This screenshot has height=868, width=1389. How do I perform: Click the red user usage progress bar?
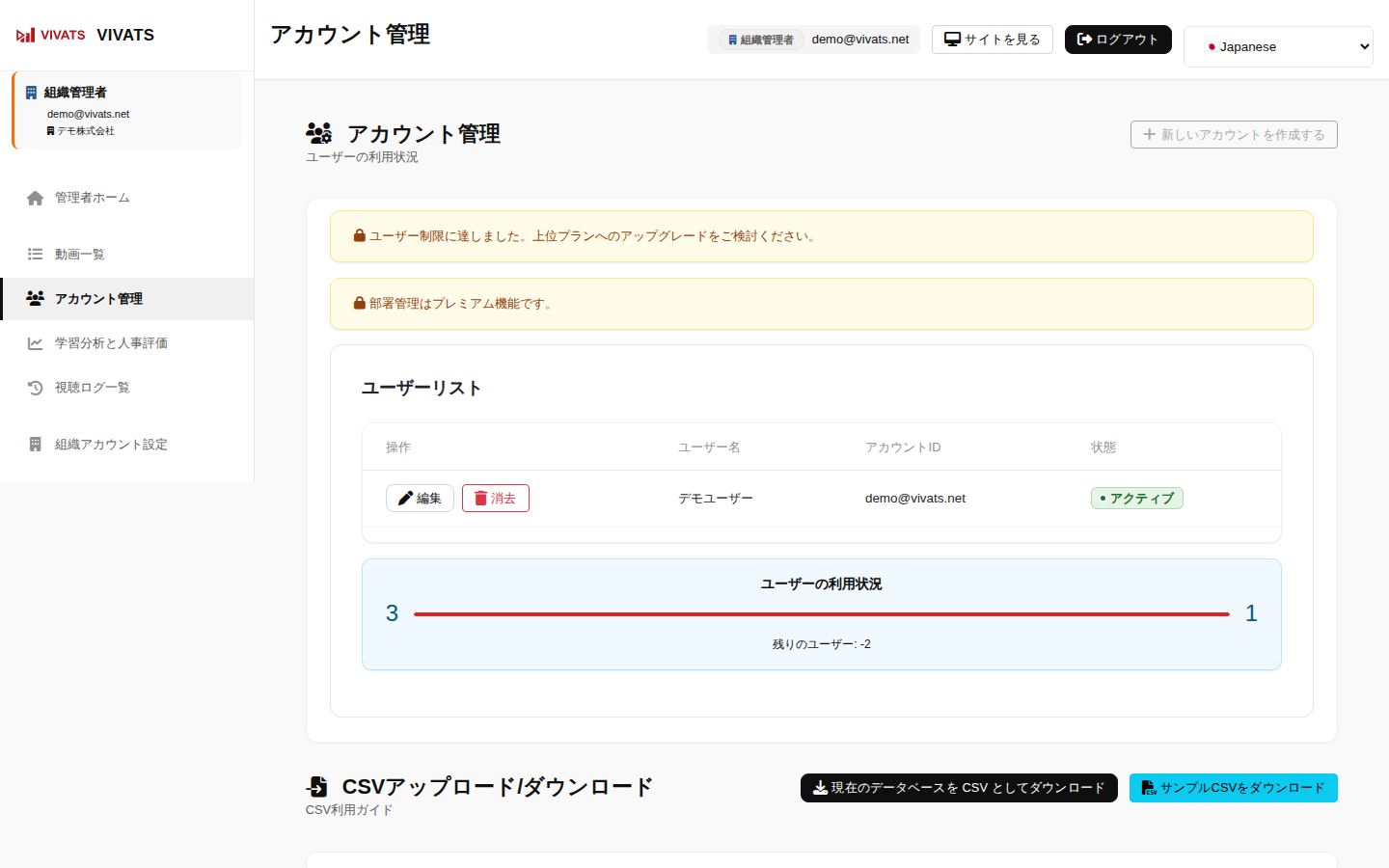coord(822,614)
